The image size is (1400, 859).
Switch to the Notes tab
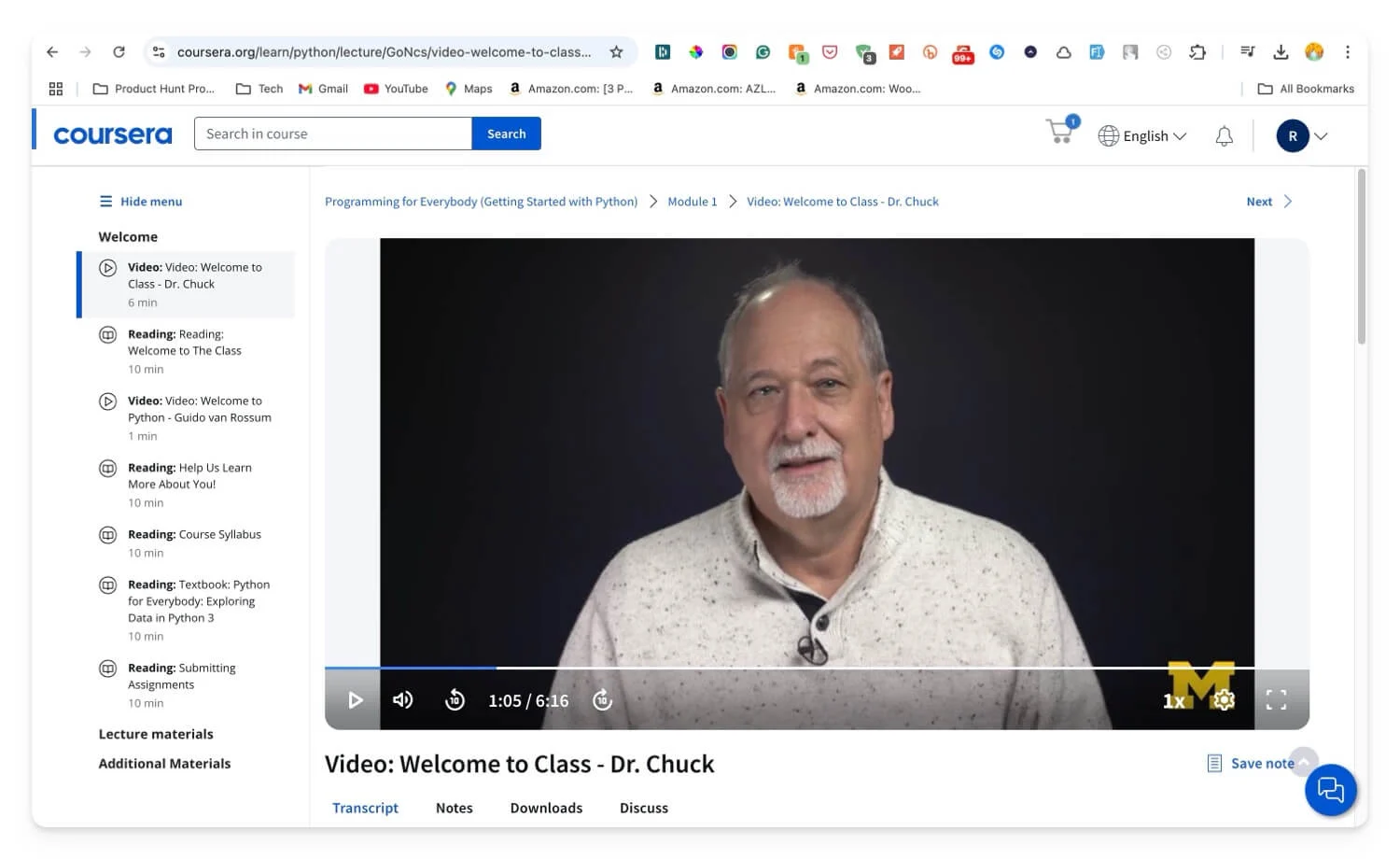point(454,808)
